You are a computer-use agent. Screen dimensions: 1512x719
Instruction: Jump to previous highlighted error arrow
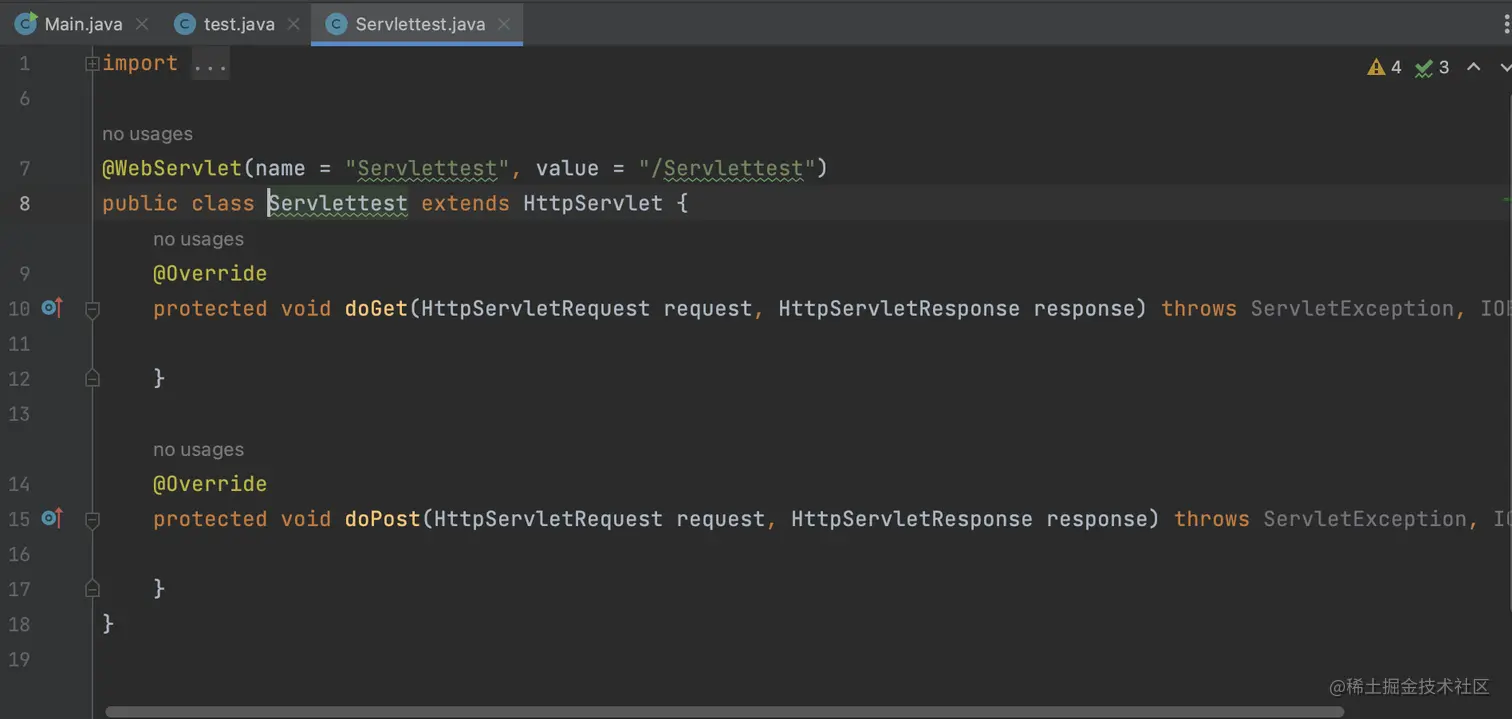[x=1473, y=67]
